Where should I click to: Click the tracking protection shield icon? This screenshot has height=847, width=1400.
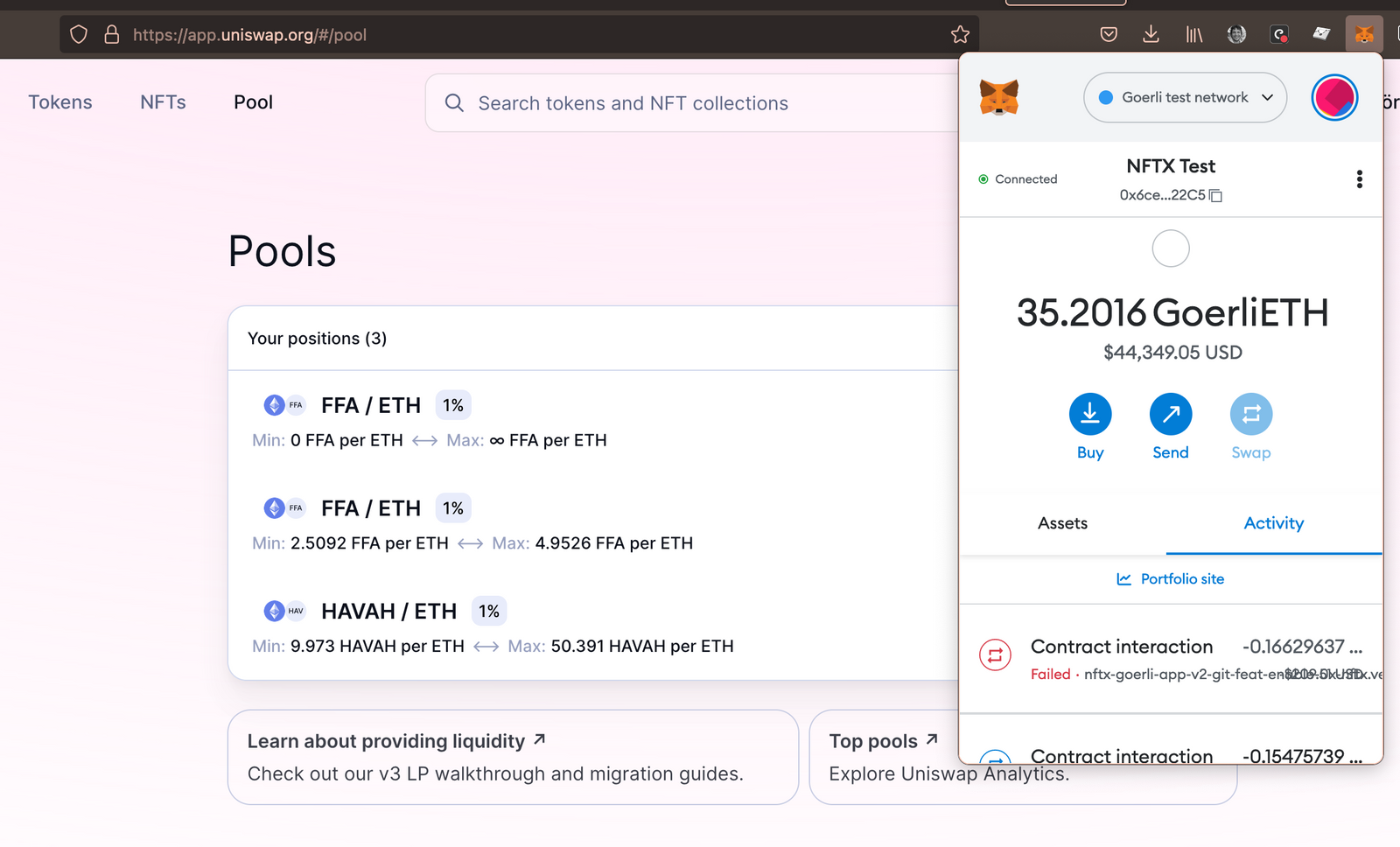coord(79,34)
